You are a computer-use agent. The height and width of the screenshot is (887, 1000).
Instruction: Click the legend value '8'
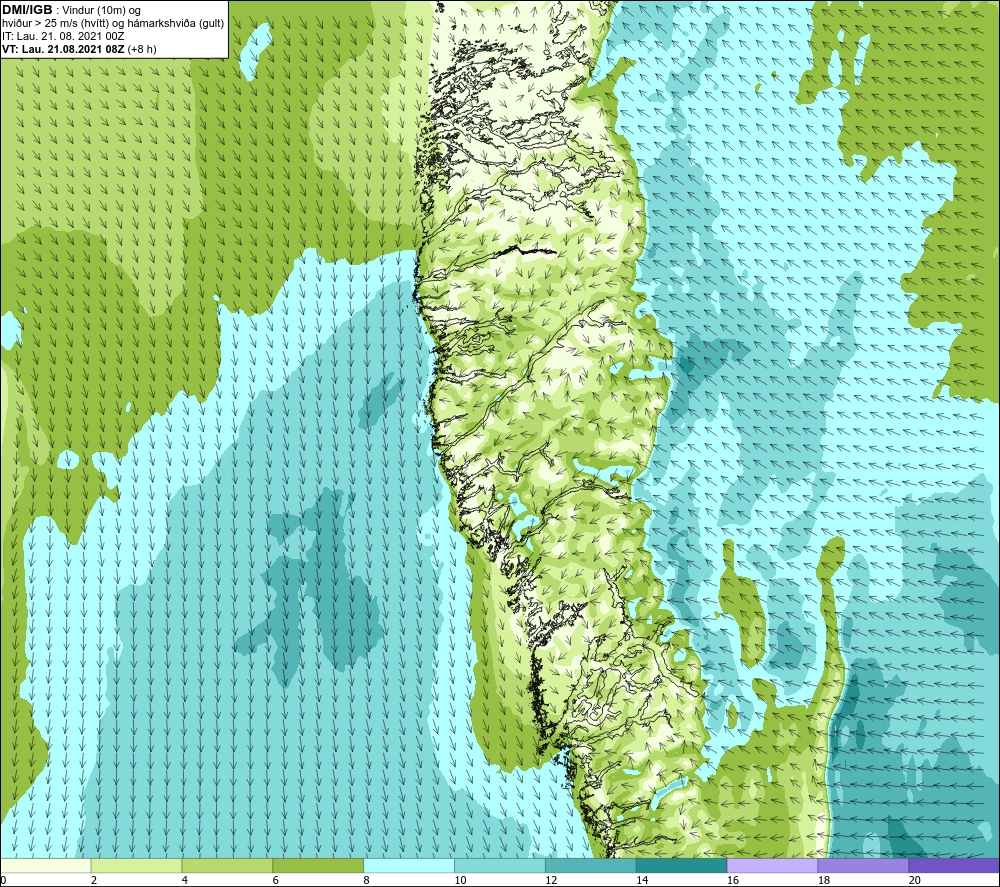(x=366, y=880)
